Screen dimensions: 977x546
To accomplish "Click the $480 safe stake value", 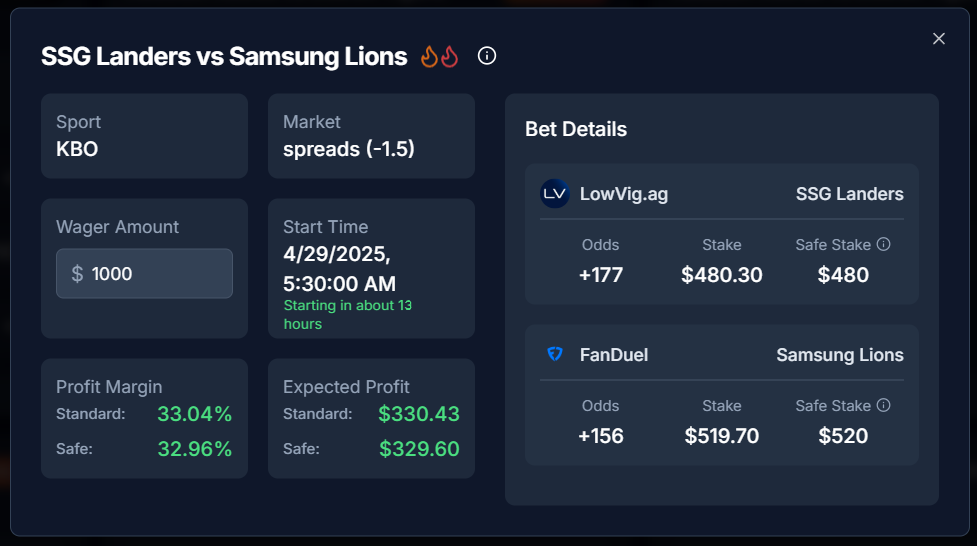I will click(843, 275).
